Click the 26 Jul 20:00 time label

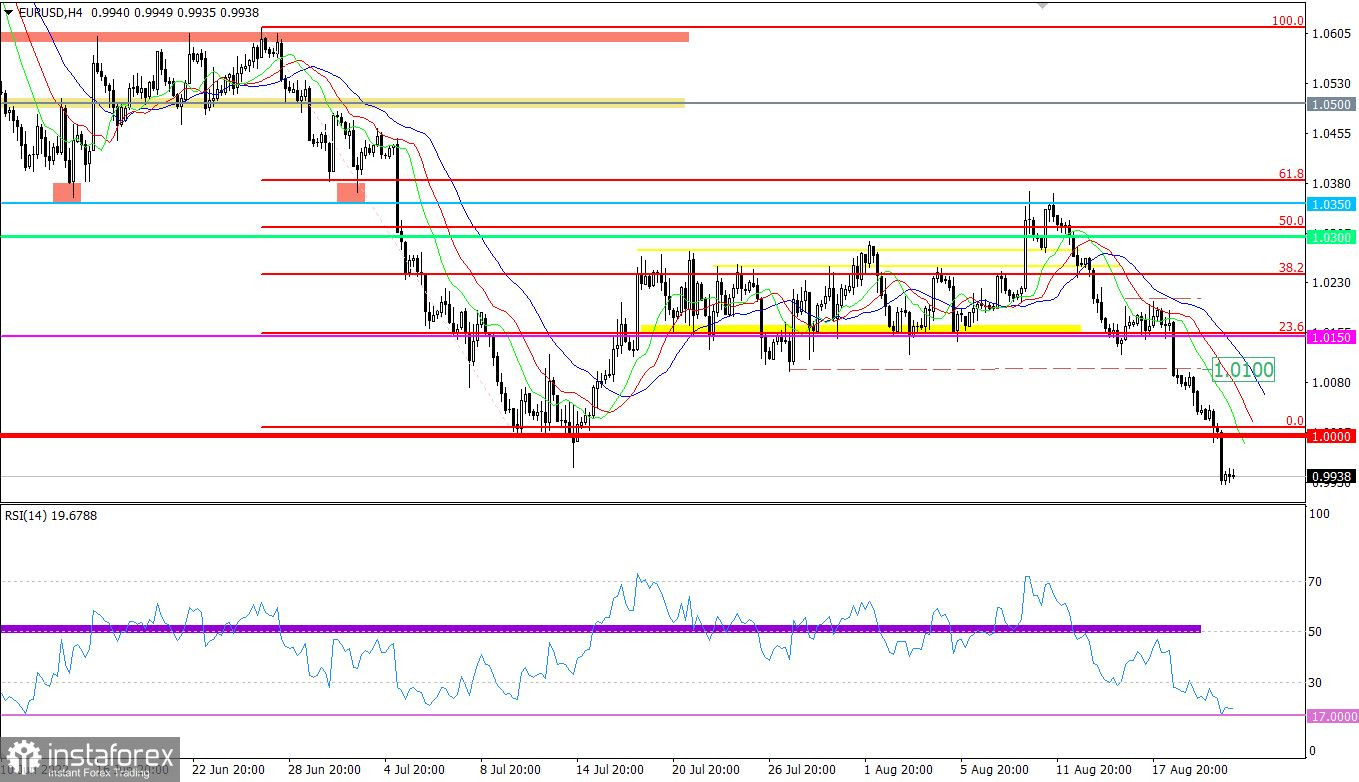pos(804,770)
